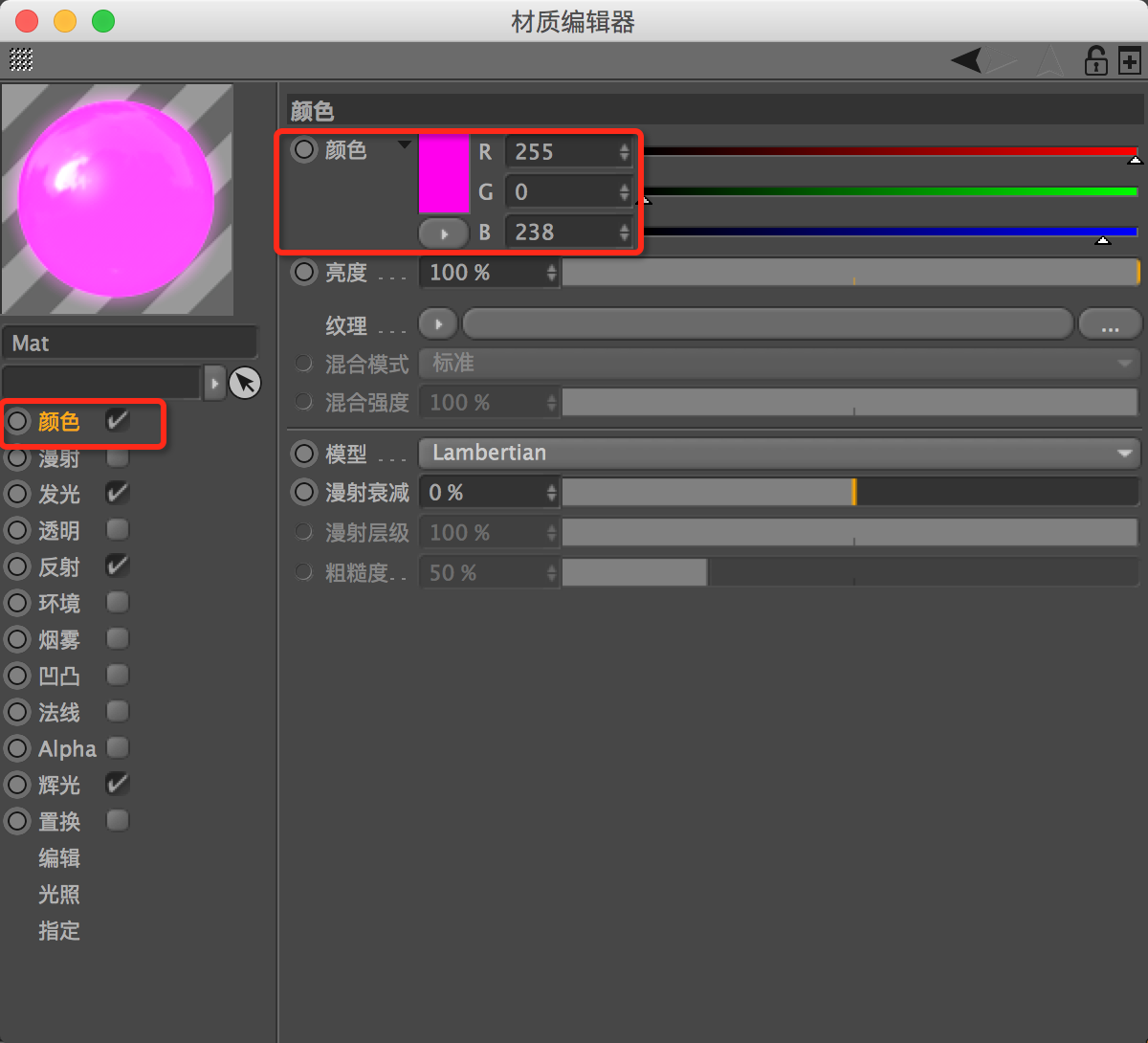Click circle icon next to 透明 channel
Viewport: 1148px width, 1043px height.
[x=18, y=530]
